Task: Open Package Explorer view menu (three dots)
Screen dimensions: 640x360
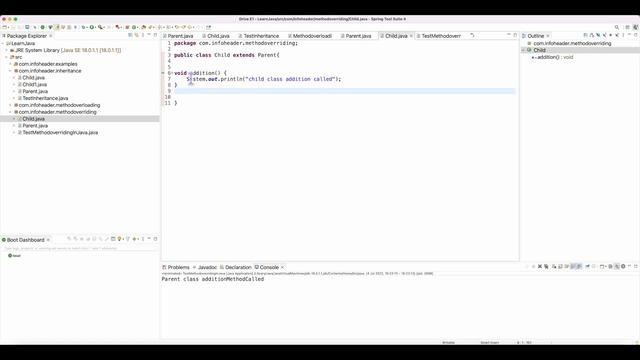Action: [x=143, y=36]
